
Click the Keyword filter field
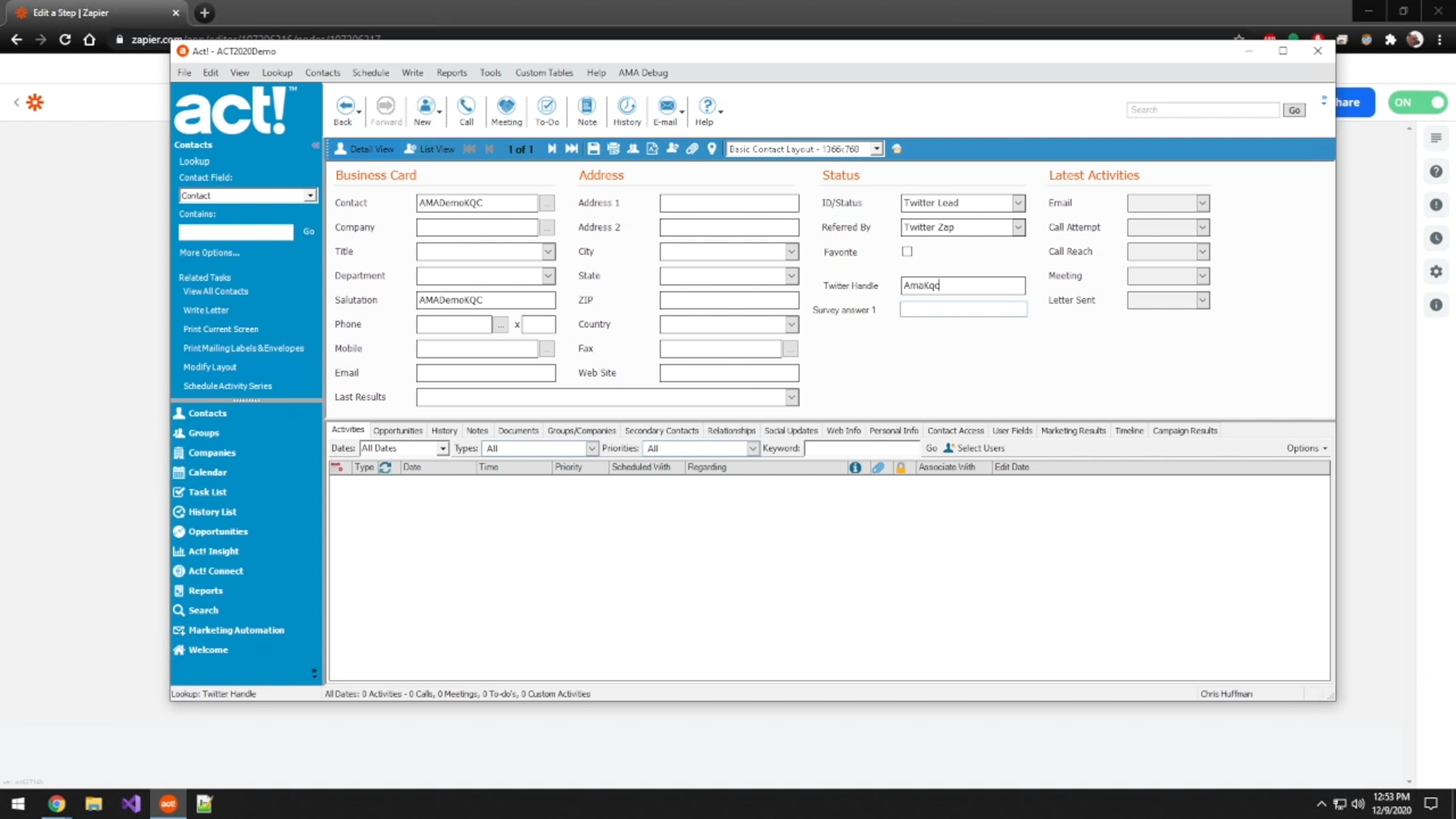[861, 448]
